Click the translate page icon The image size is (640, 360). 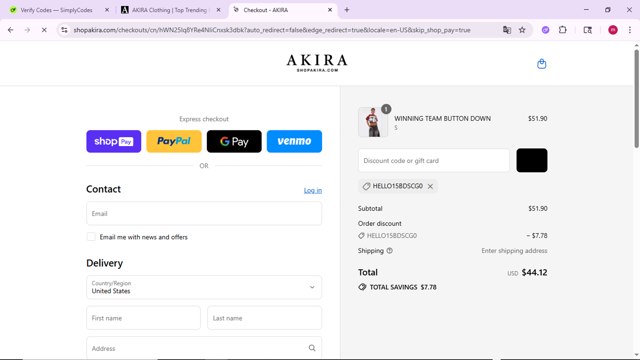point(507,30)
